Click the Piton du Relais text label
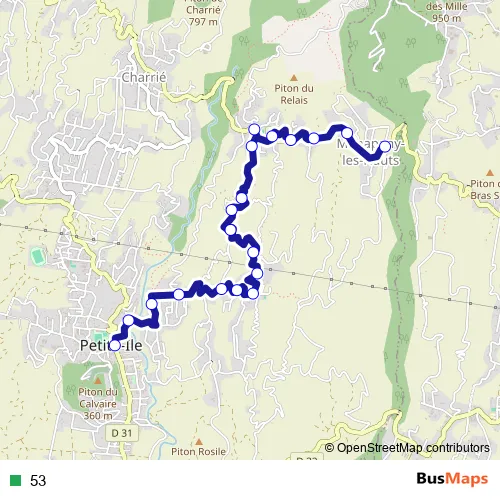 [x=294, y=94]
